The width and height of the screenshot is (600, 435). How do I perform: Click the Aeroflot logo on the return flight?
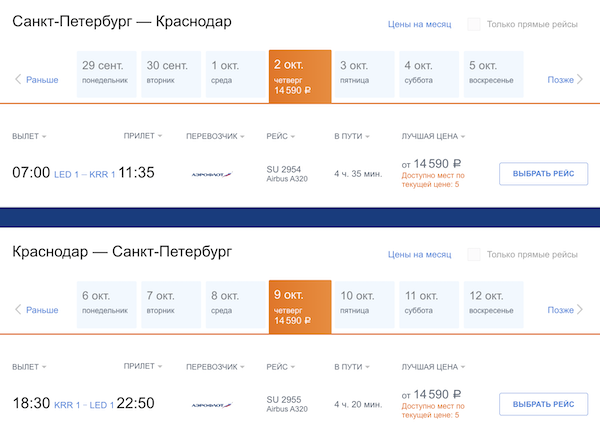[x=211, y=405]
